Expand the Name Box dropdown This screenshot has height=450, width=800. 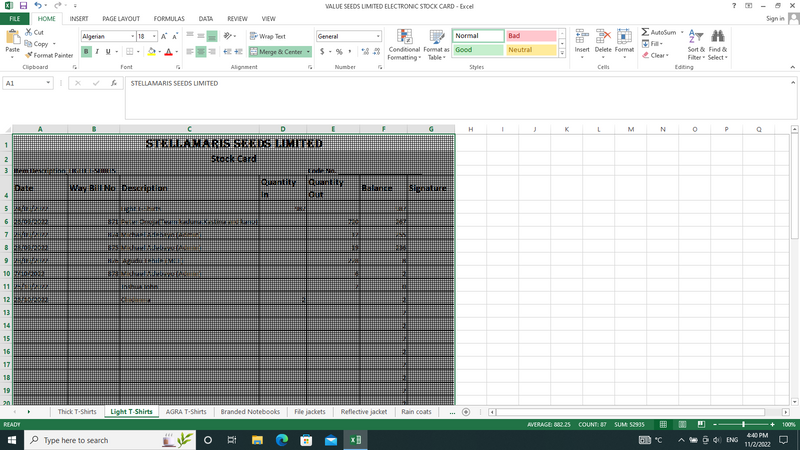click(48, 83)
